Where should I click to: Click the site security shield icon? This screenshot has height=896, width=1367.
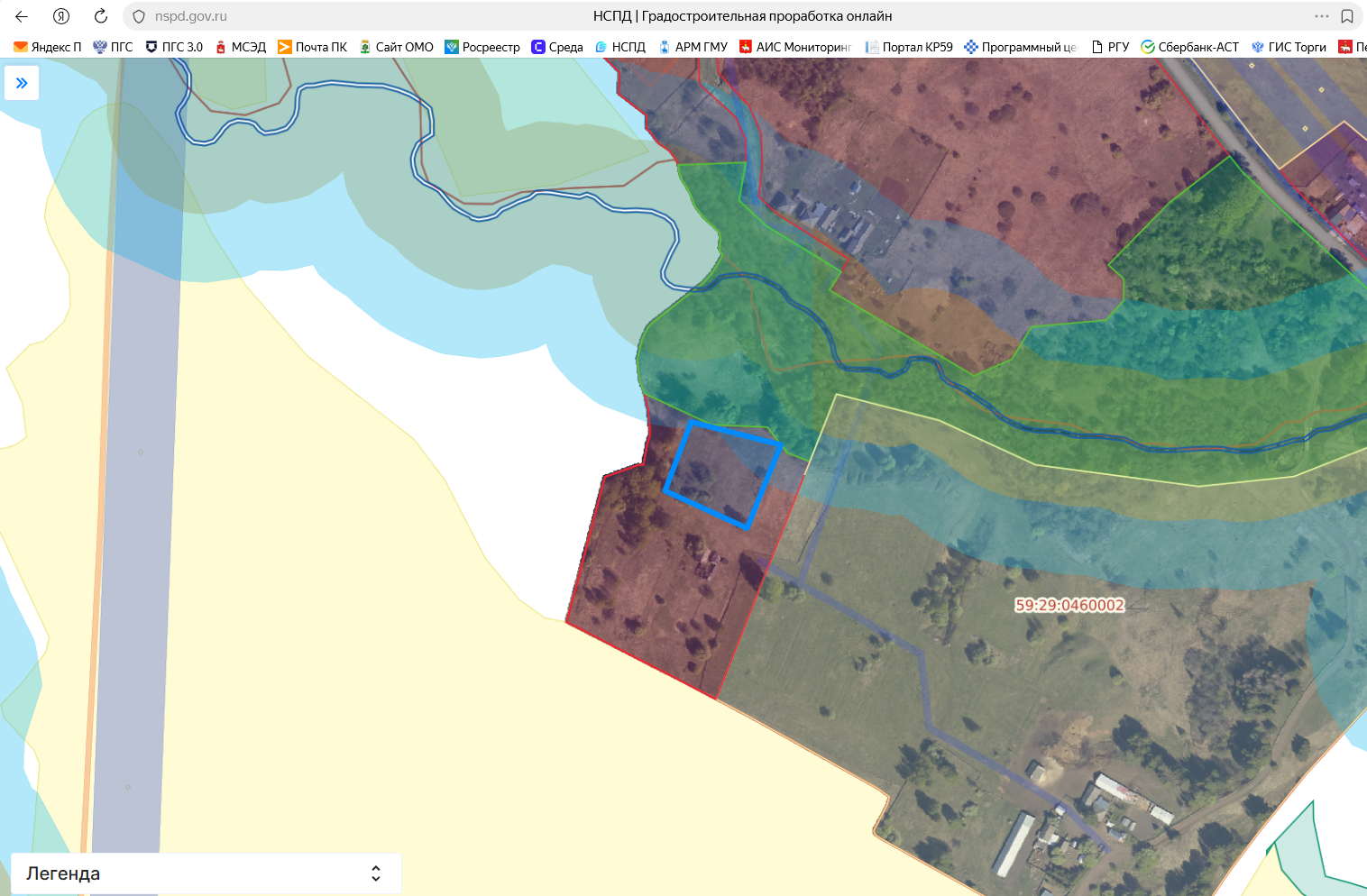pyautogui.click(x=139, y=16)
